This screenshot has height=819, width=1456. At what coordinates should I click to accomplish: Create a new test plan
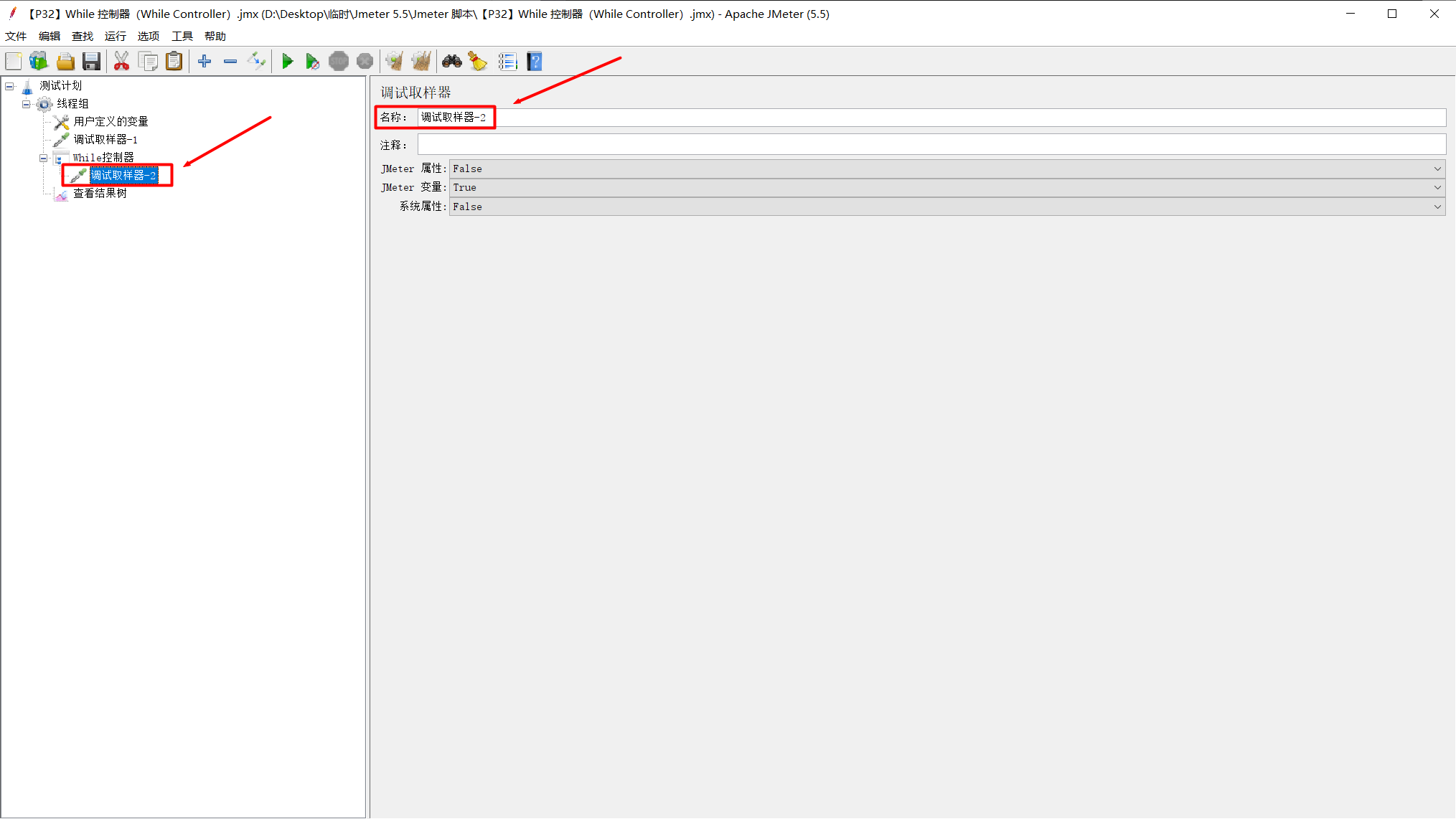pyautogui.click(x=13, y=61)
